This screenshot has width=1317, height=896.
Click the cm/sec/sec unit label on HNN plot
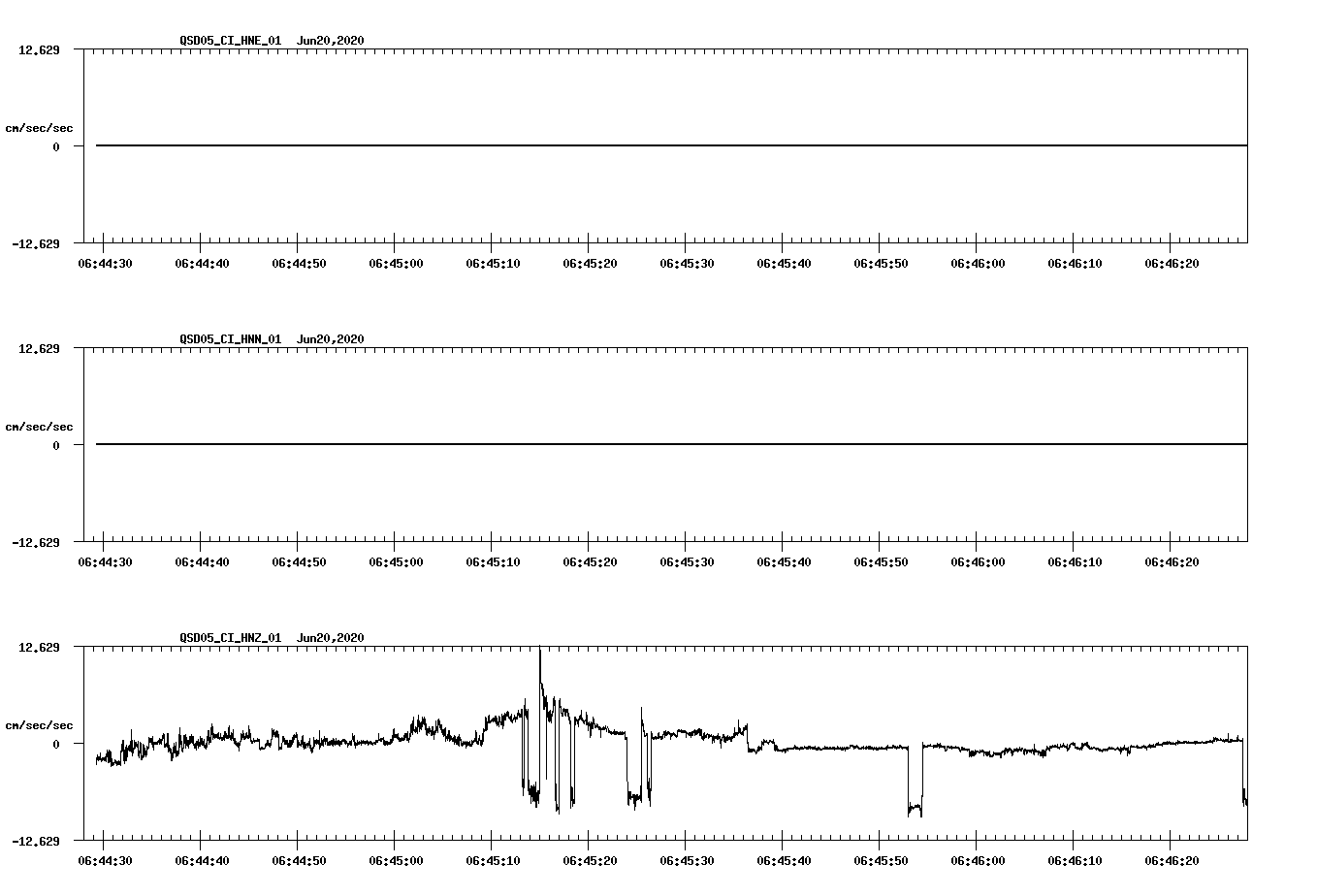point(39,427)
